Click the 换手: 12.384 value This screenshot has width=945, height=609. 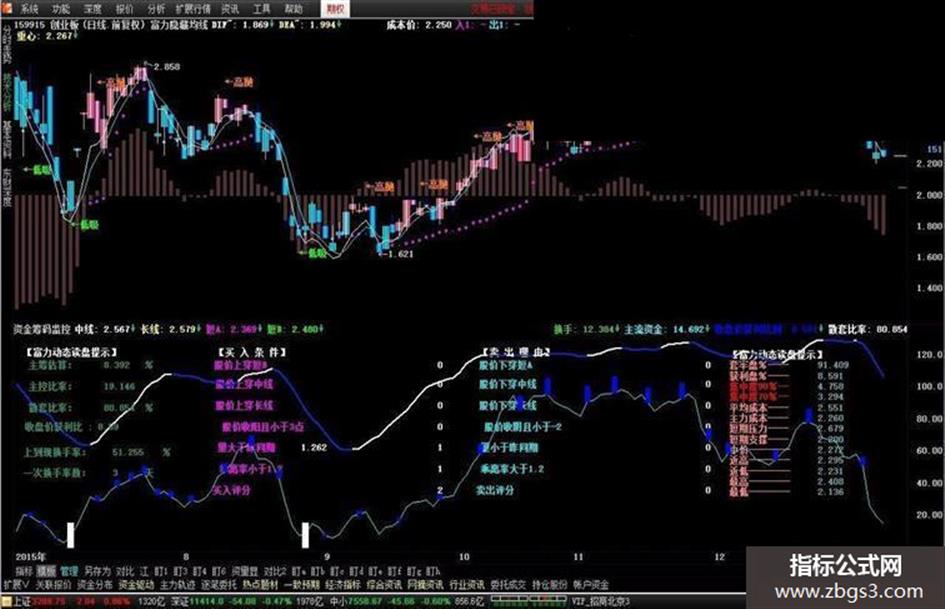pyautogui.click(x=586, y=329)
